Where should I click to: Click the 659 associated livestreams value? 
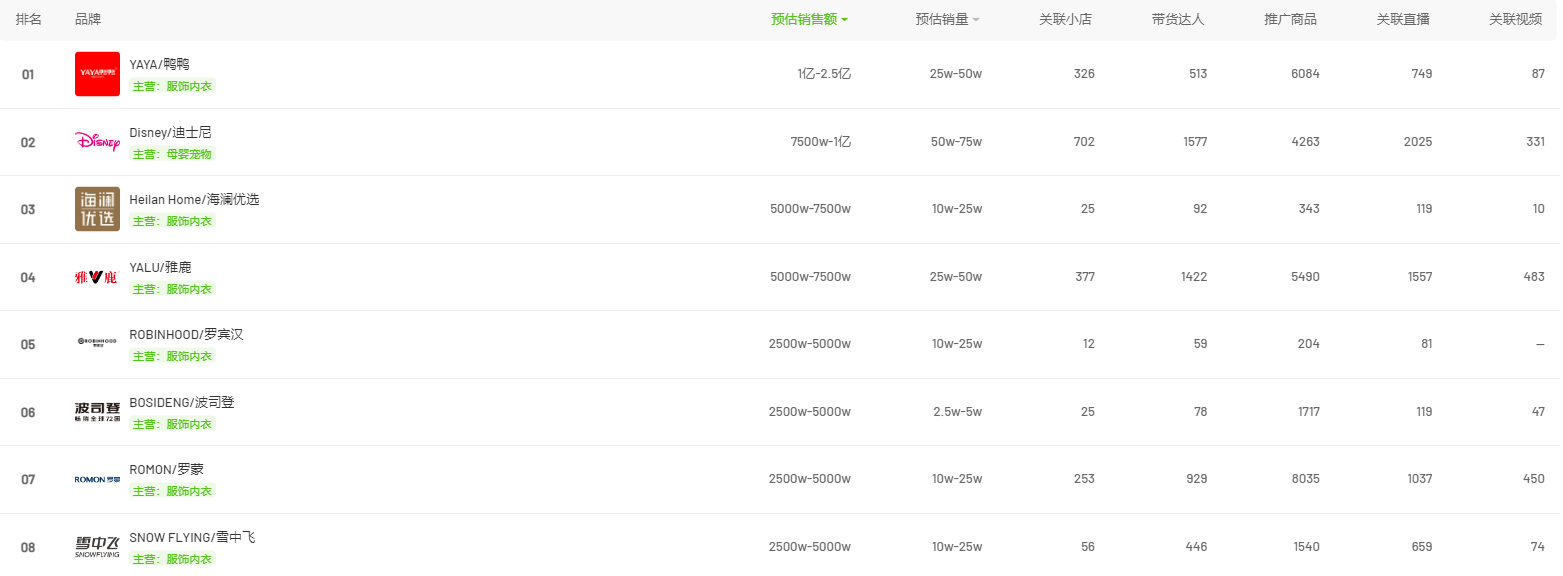tap(1421, 547)
